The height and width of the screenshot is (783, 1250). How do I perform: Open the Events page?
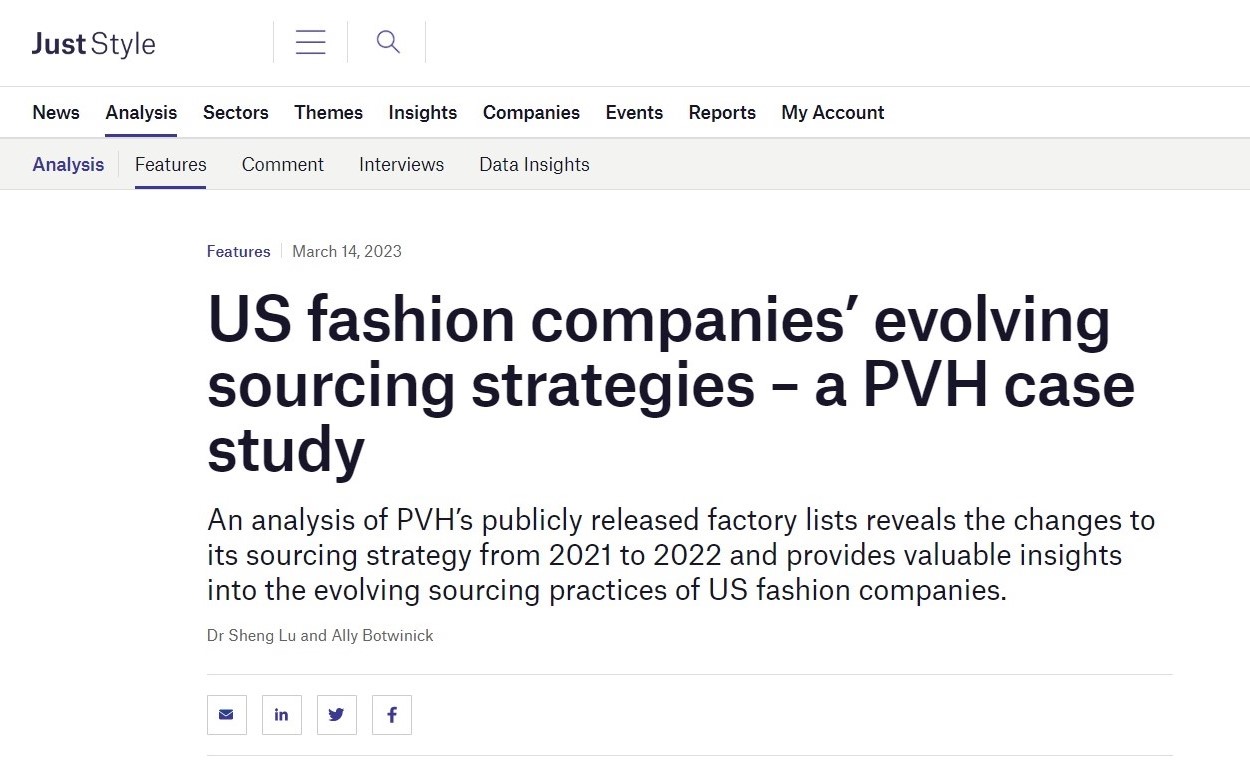coord(634,113)
